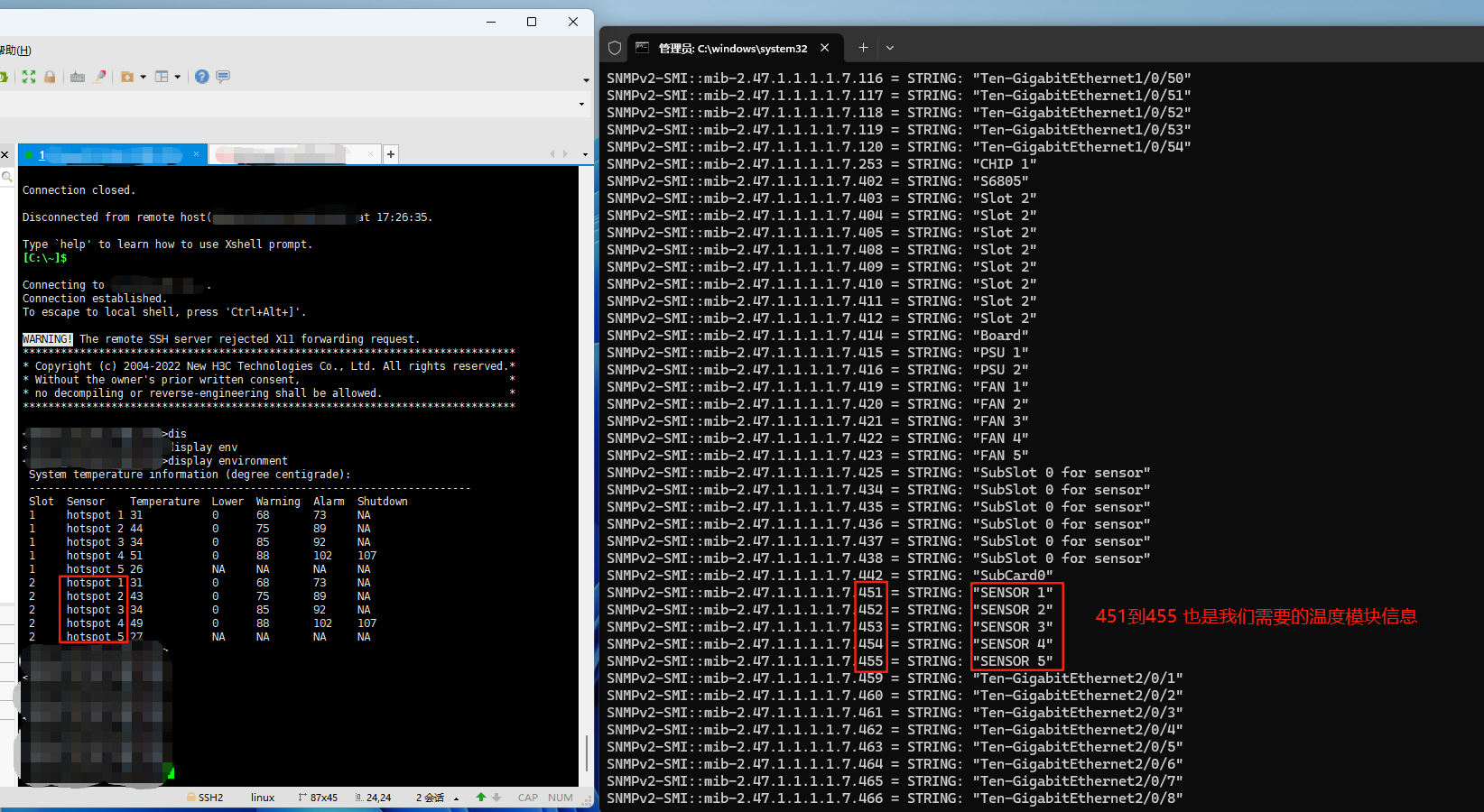Image resolution: width=1484 pixels, height=812 pixels.
Task: Expand the folder icon dropdown arrow
Action: click(x=143, y=77)
